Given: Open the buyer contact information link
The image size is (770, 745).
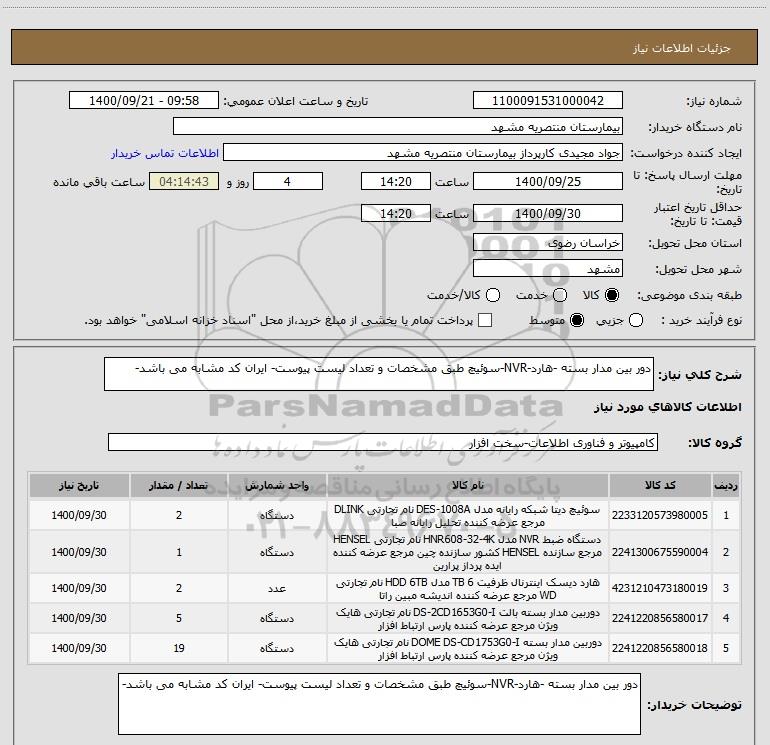Looking at the screenshot, I should tap(165, 153).
